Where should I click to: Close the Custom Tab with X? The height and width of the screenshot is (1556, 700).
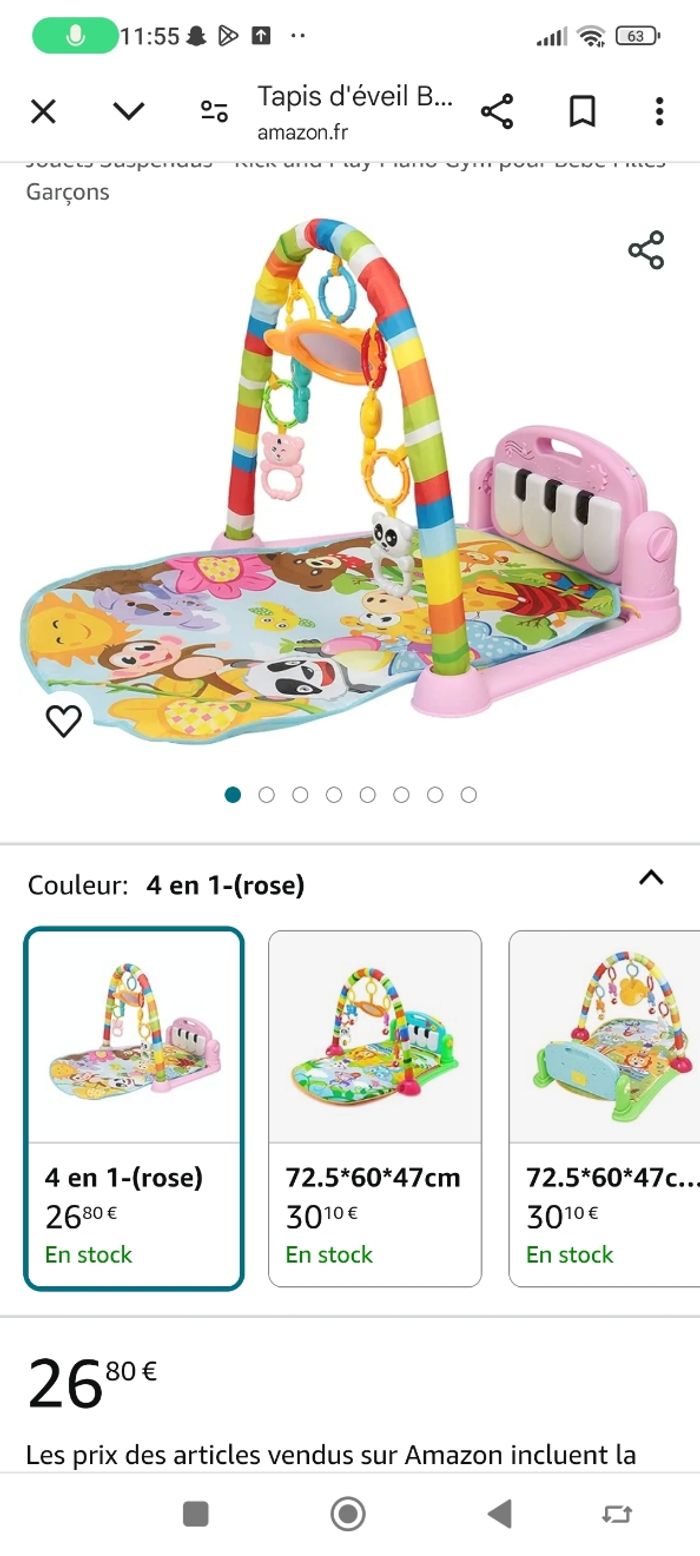tap(43, 111)
